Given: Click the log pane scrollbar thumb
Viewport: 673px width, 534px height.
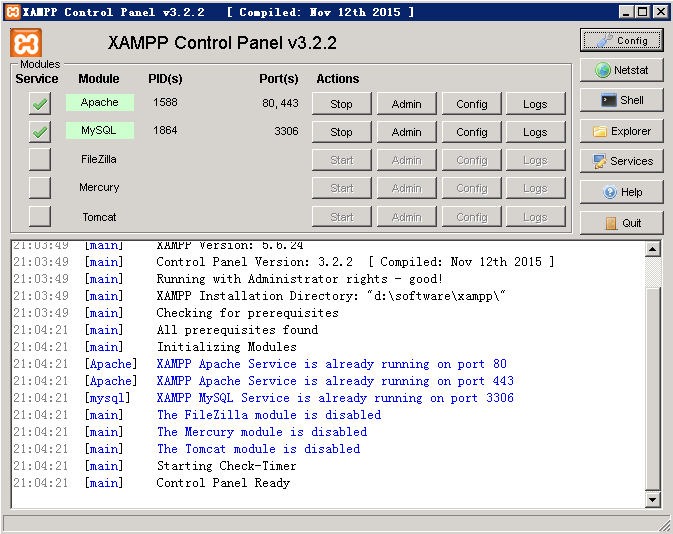Looking at the screenshot, I should click(x=652, y=388).
